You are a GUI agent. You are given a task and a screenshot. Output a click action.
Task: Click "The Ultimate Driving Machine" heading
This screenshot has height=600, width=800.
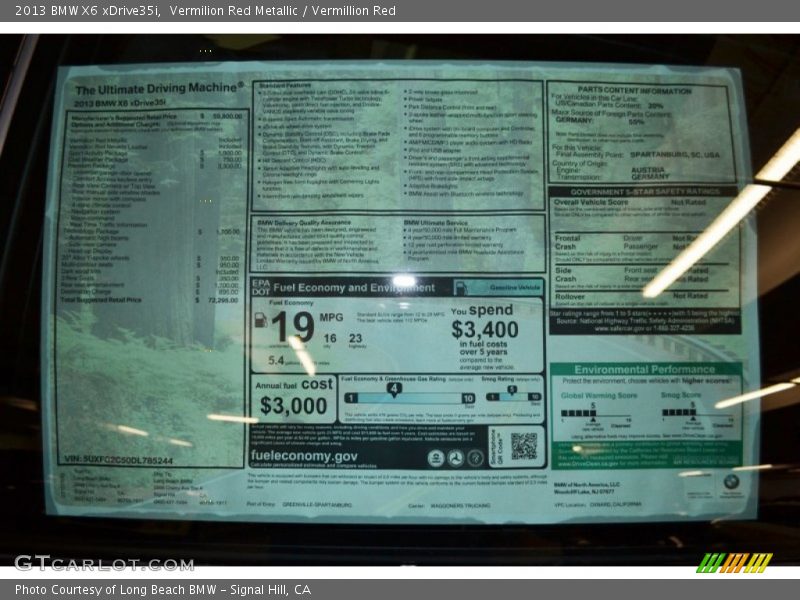159,89
